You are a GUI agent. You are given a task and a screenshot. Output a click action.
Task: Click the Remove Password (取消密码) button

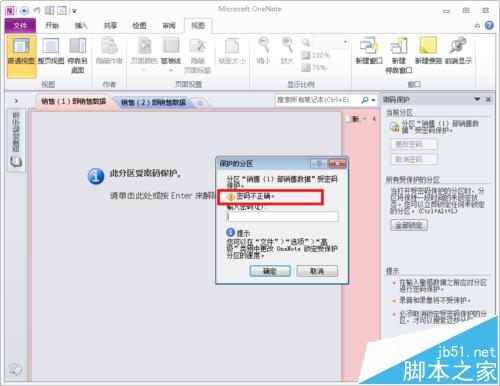(x=414, y=159)
